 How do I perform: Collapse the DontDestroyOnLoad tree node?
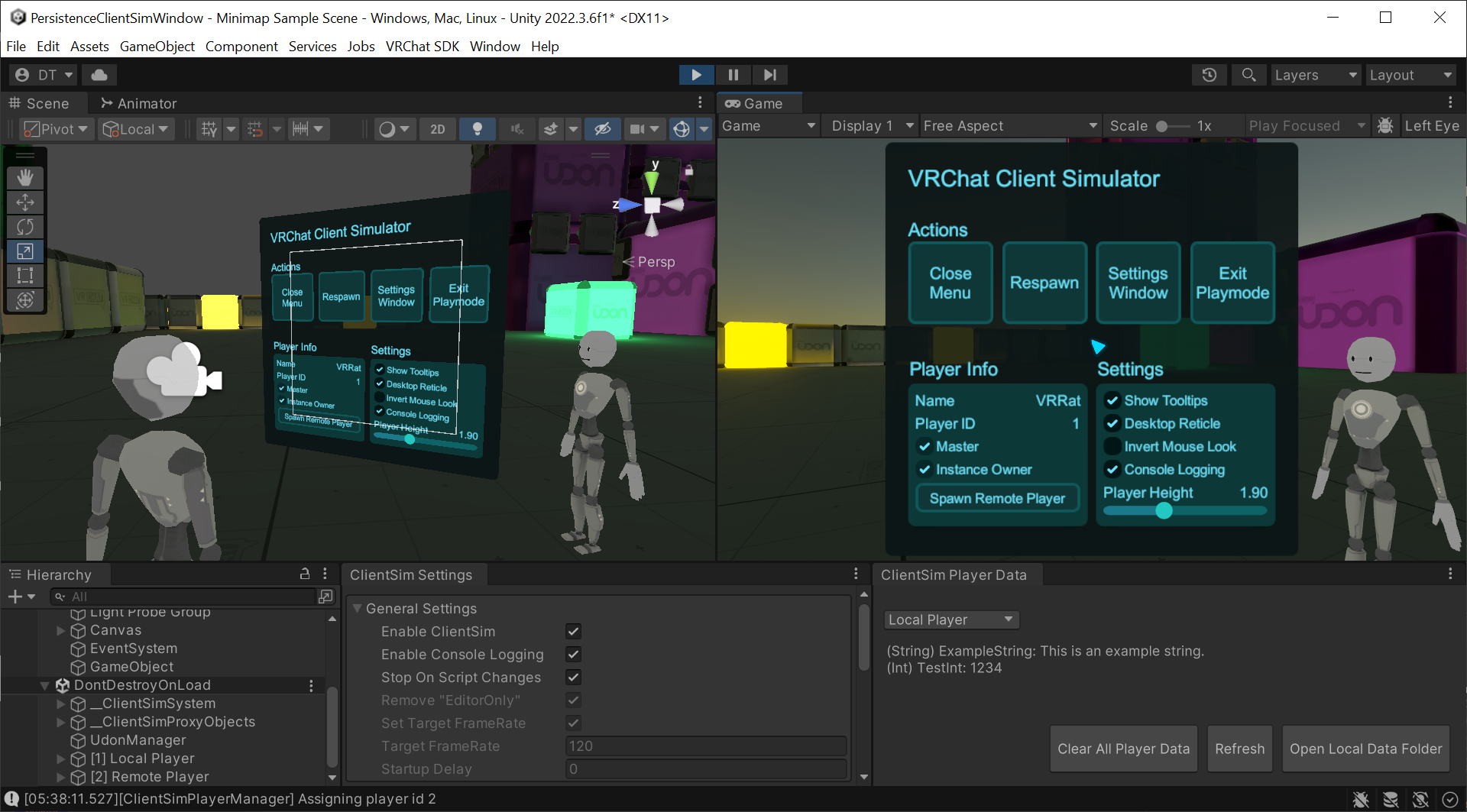point(44,686)
